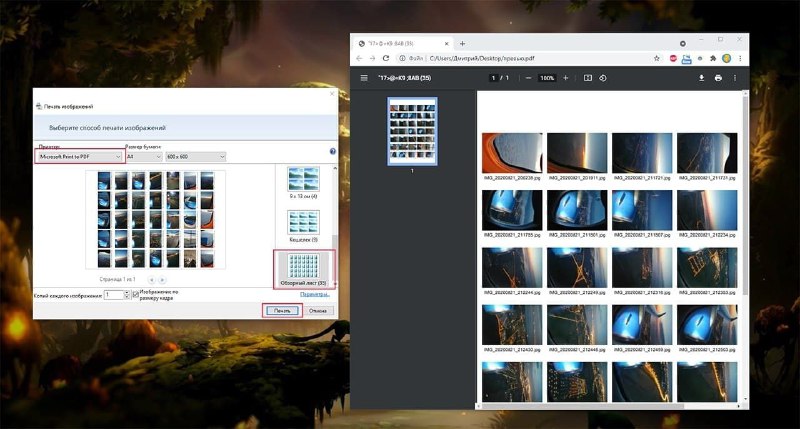Click the blue save extension icon
800x429 pixels.
click(x=687, y=59)
